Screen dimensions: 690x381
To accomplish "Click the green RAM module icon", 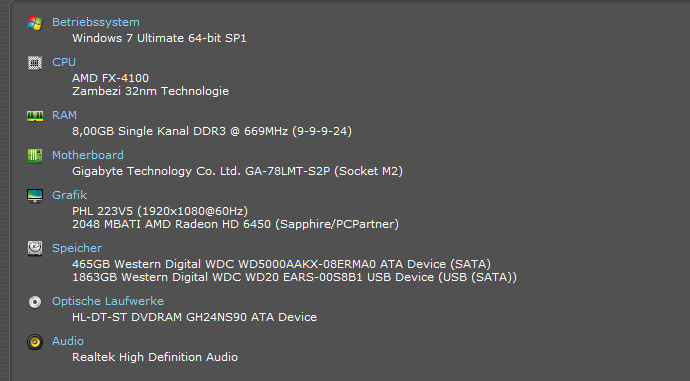I will [35, 116].
